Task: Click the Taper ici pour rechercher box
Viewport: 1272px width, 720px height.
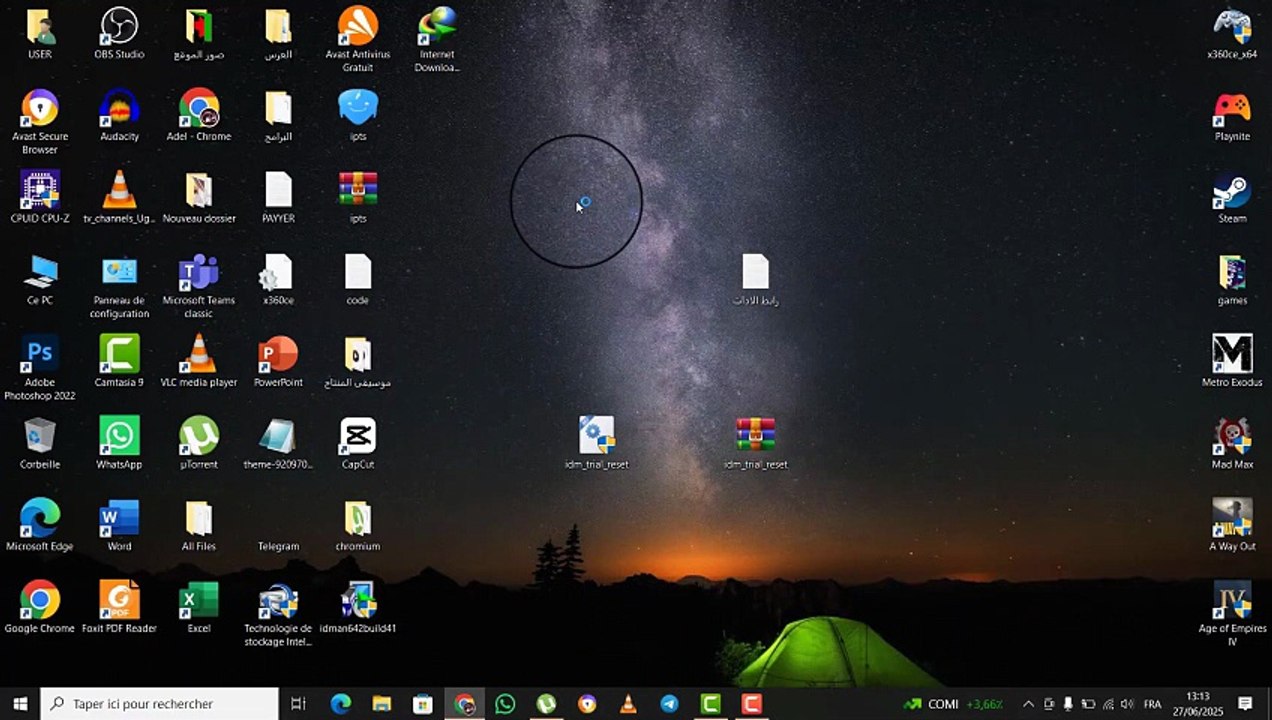Action: click(x=159, y=704)
